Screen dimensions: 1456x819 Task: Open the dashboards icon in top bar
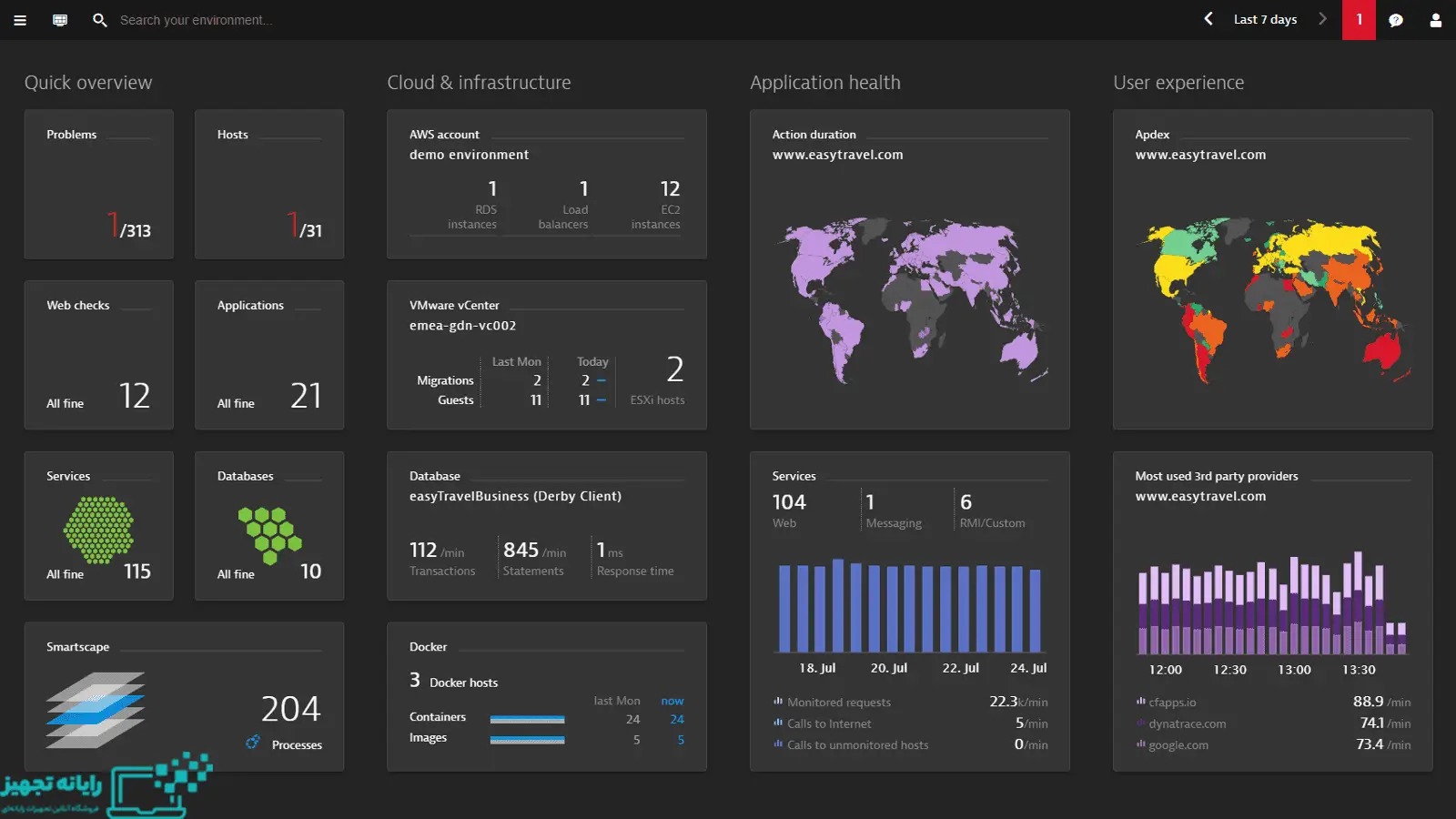[x=60, y=20]
